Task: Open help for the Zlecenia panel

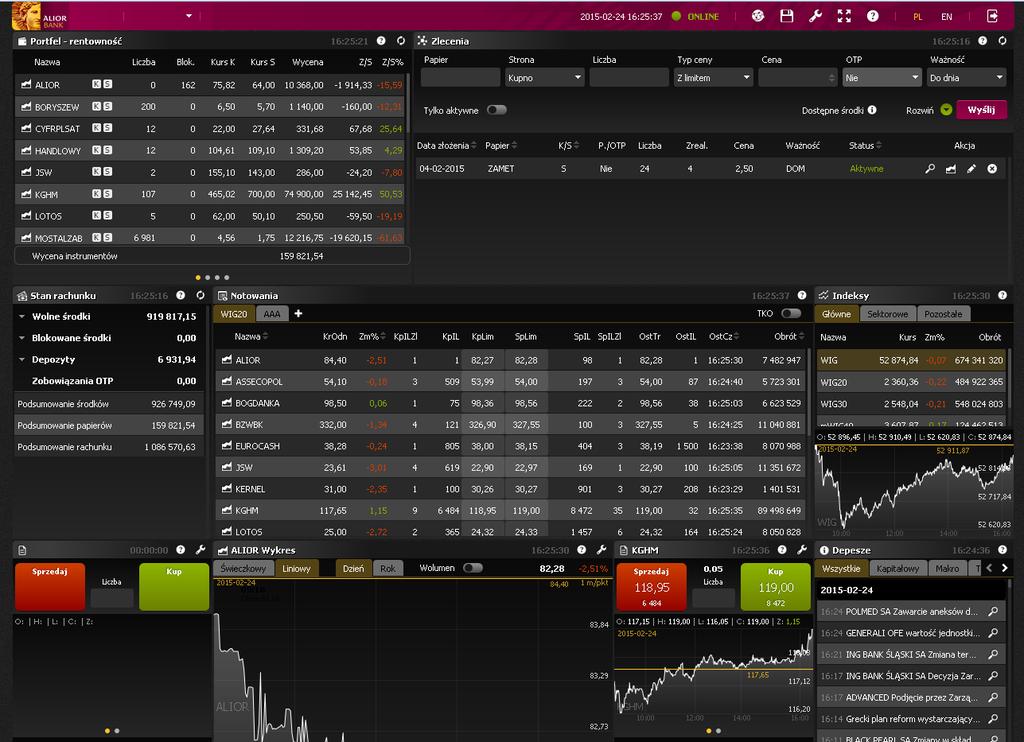Action: [982, 40]
